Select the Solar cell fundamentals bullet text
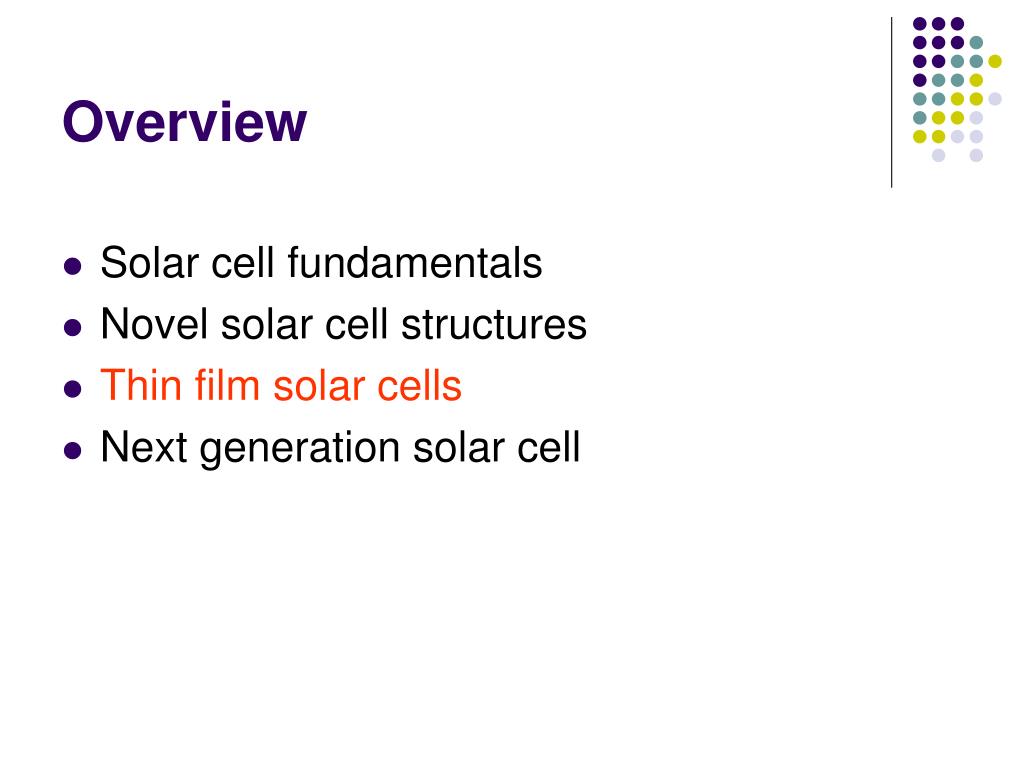The height and width of the screenshot is (768, 1024). [321, 263]
